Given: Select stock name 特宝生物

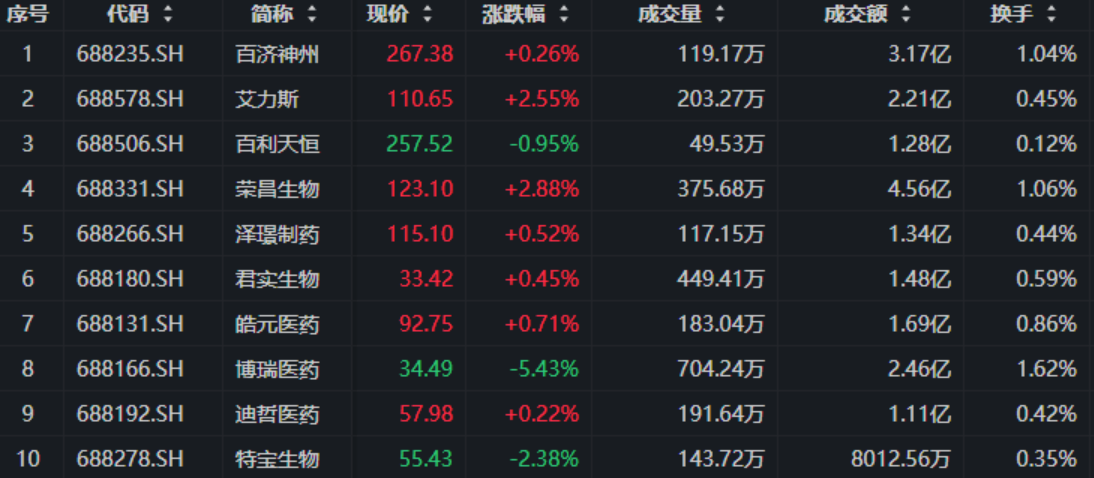Looking at the screenshot, I should (x=277, y=458).
